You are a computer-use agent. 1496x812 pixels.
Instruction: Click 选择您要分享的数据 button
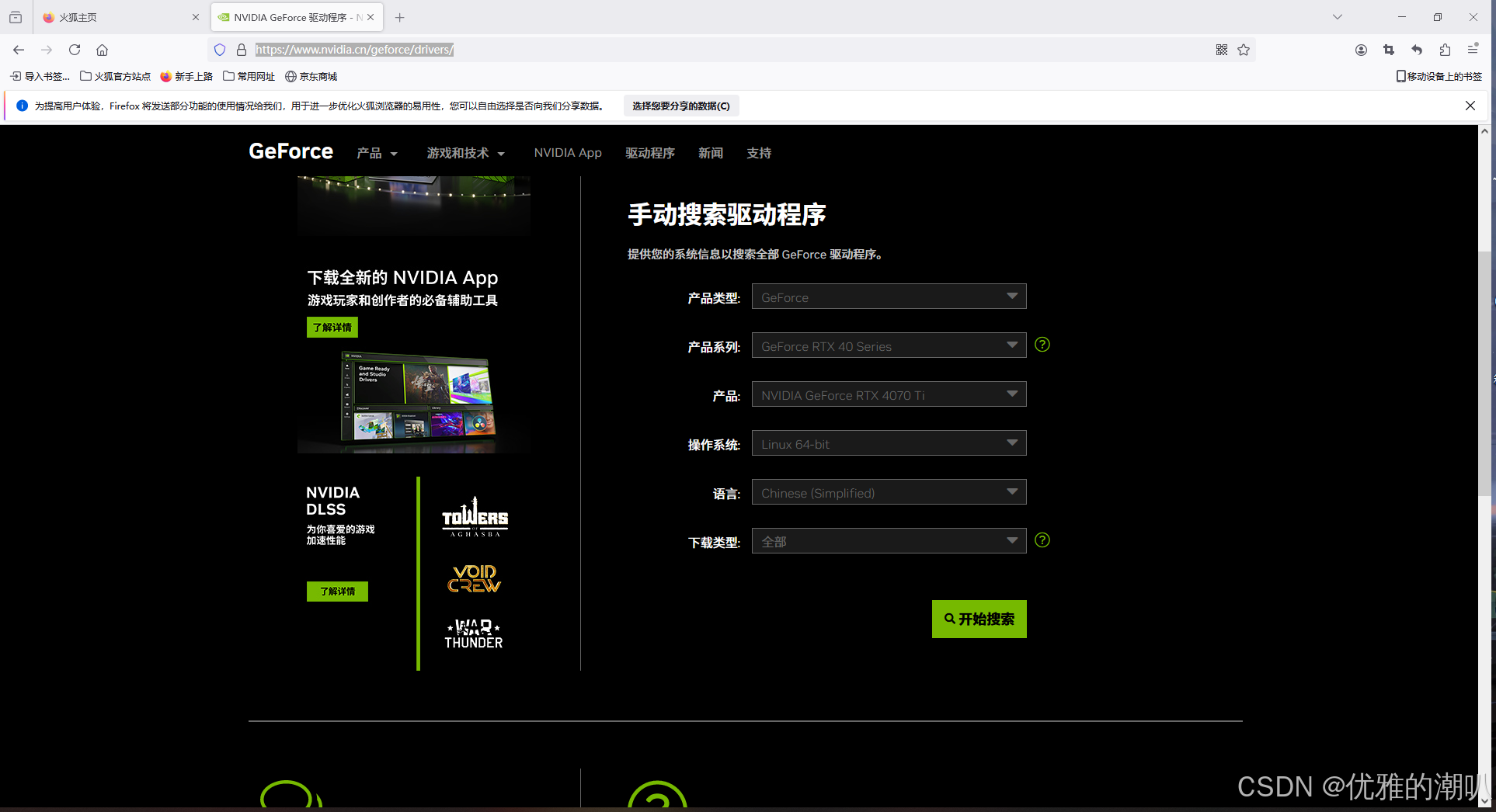(x=681, y=106)
